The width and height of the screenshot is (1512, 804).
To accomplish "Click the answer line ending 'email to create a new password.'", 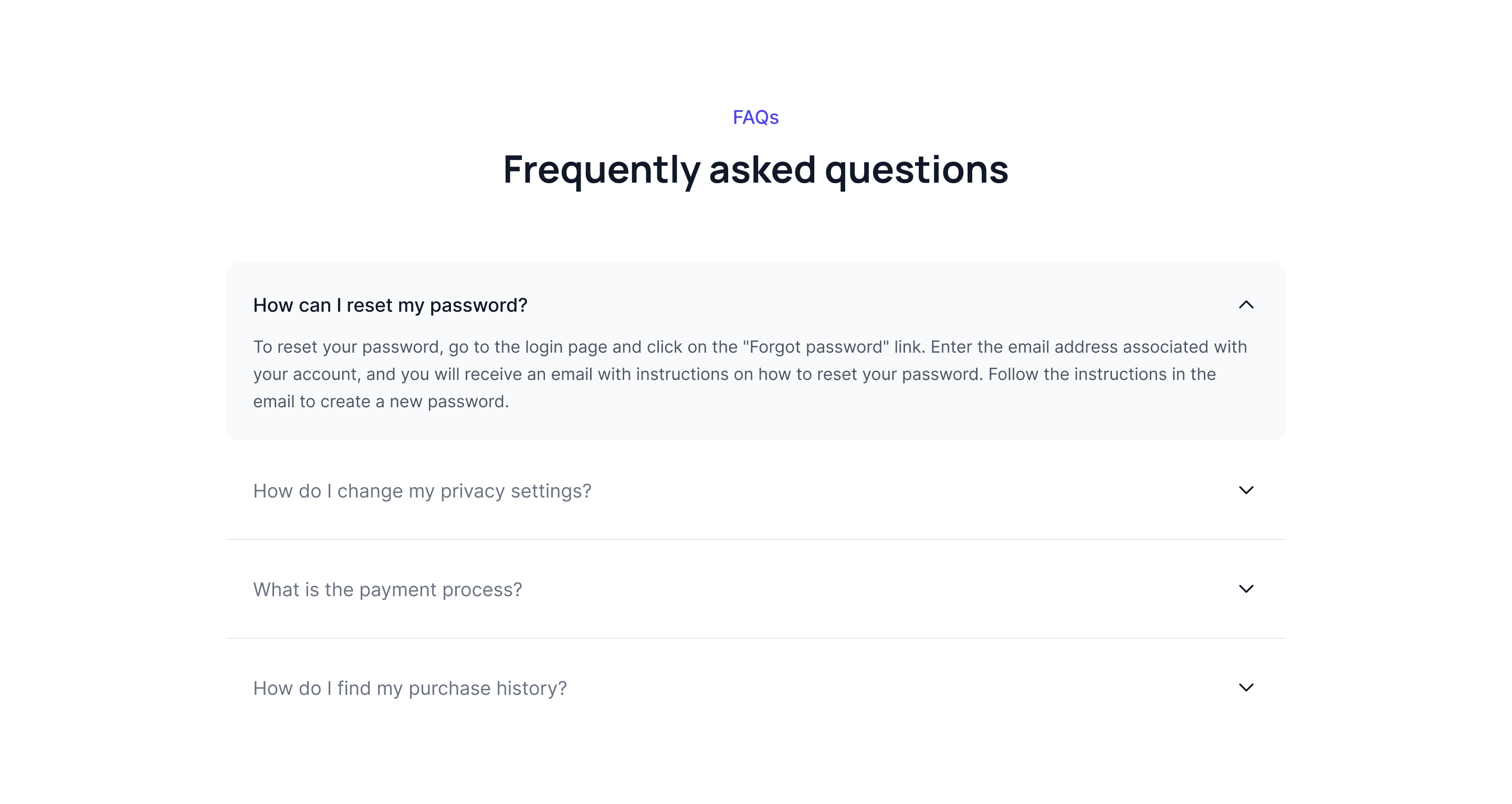I will tap(380, 401).
